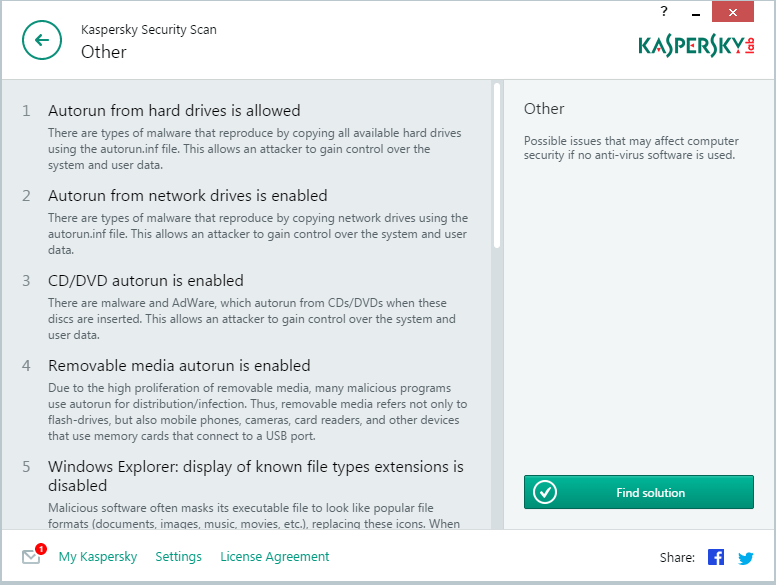Viewport: 776px width, 585px height.
Task: Share on Facebook icon
Action: (x=716, y=557)
